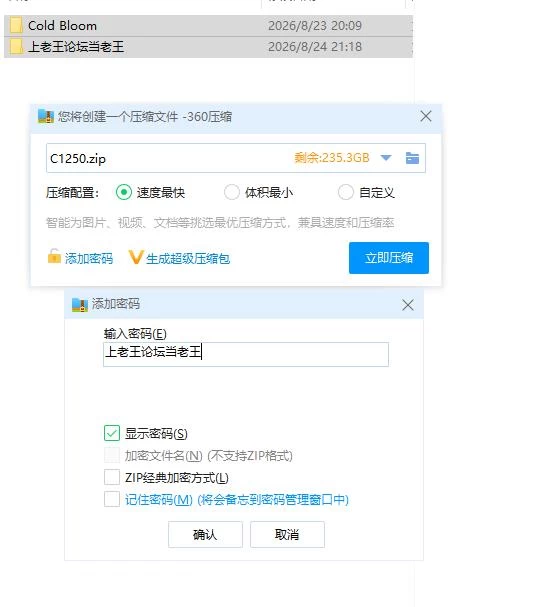Click the 360压缩 logo in the create archive title bar
Image resolution: width=540 pixels, height=607 pixels.
tap(46, 116)
